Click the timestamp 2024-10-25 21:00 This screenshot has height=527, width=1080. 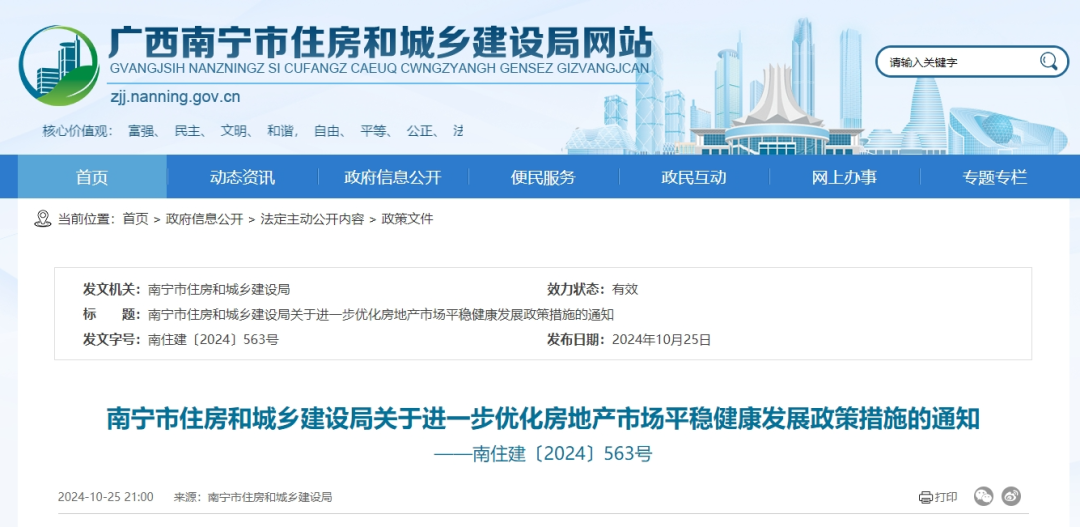pyautogui.click(x=106, y=497)
